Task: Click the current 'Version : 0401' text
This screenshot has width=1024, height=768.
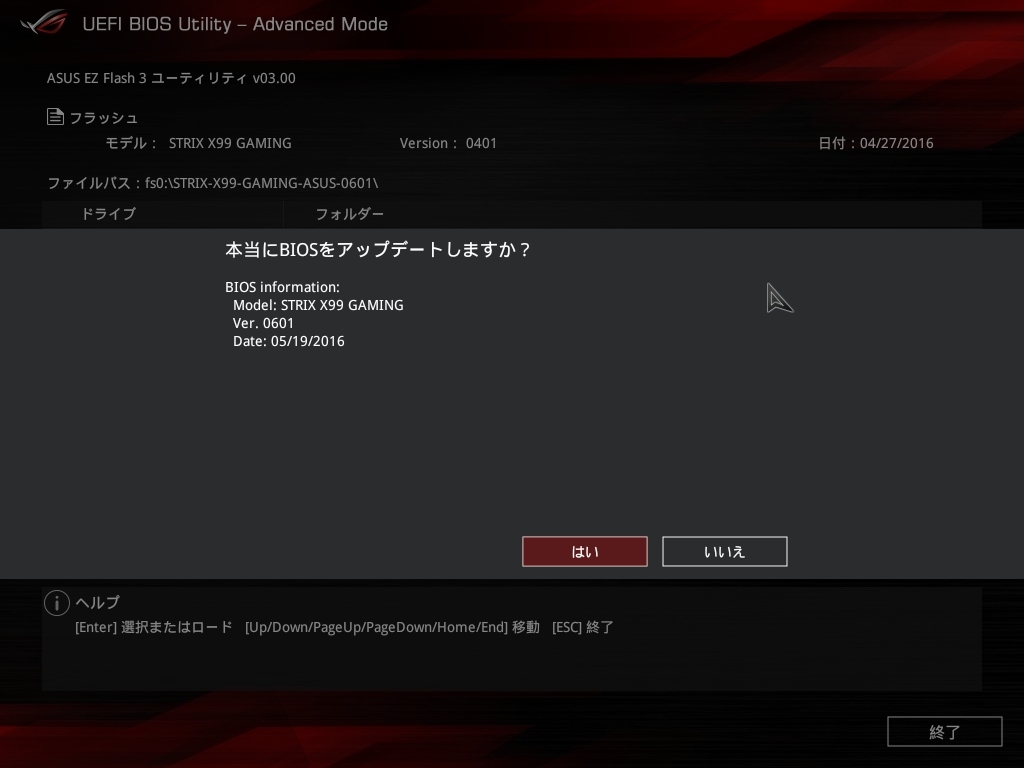Action: pos(448,143)
